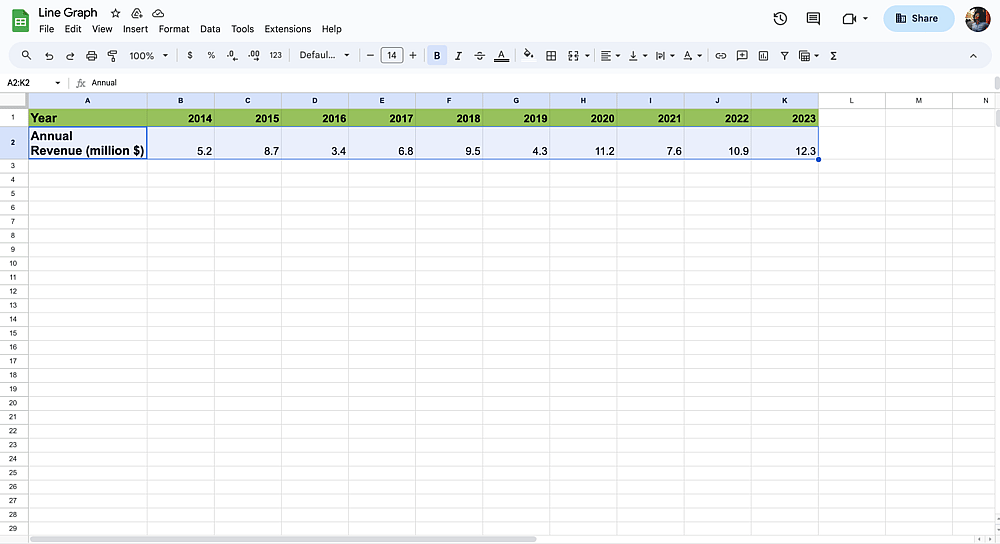Click Increase decimal places icon
Image resolution: width=1000 pixels, height=544 pixels.
tap(254, 55)
